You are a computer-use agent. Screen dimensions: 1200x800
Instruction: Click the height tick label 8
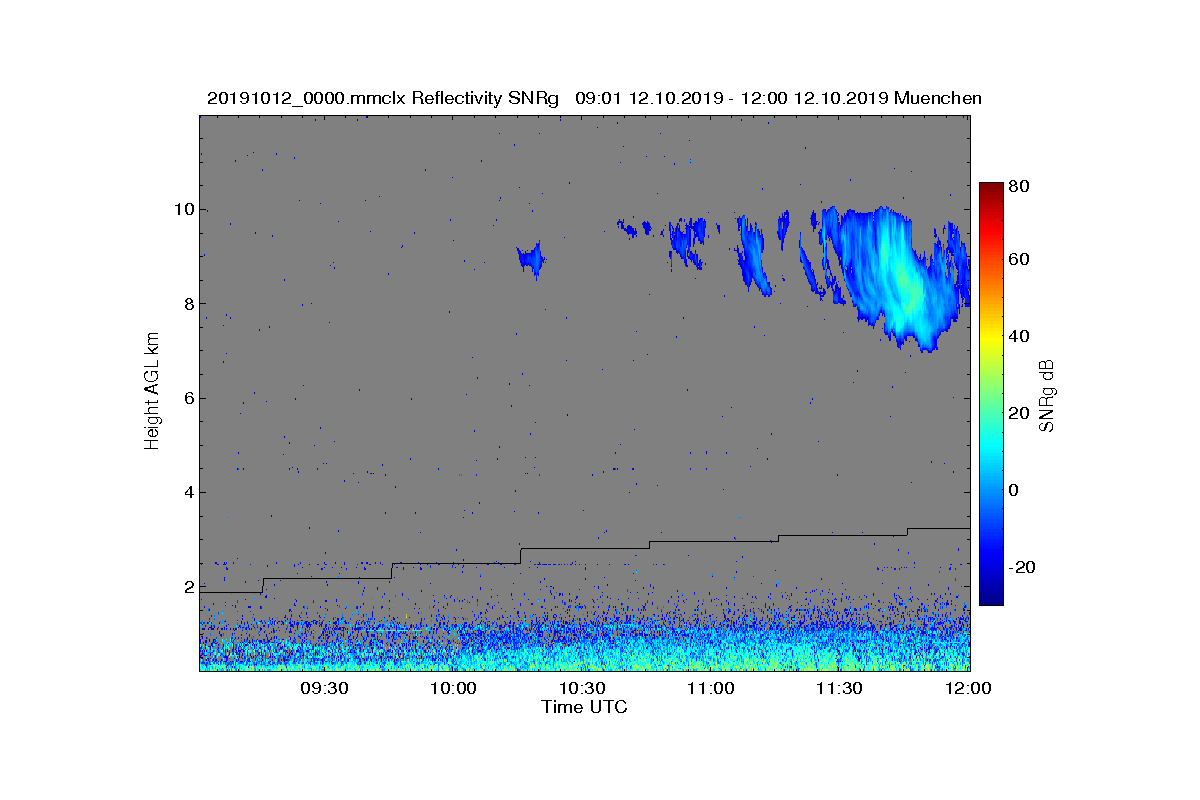(x=189, y=304)
